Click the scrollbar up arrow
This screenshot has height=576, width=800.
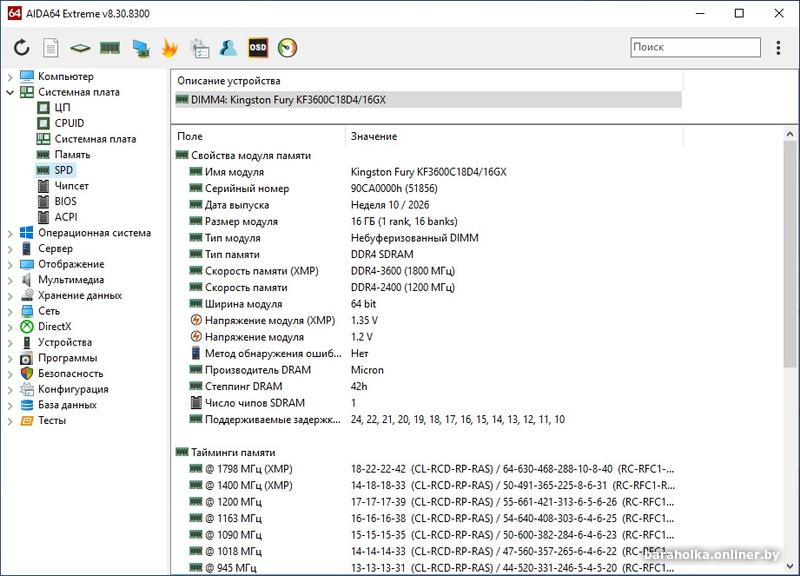click(790, 134)
